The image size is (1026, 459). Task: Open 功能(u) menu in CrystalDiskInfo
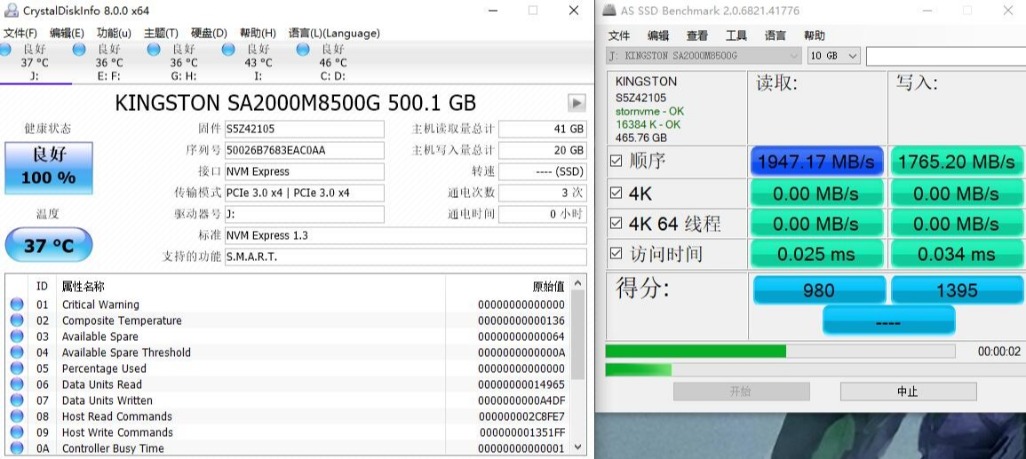click(x=114, y=33)
